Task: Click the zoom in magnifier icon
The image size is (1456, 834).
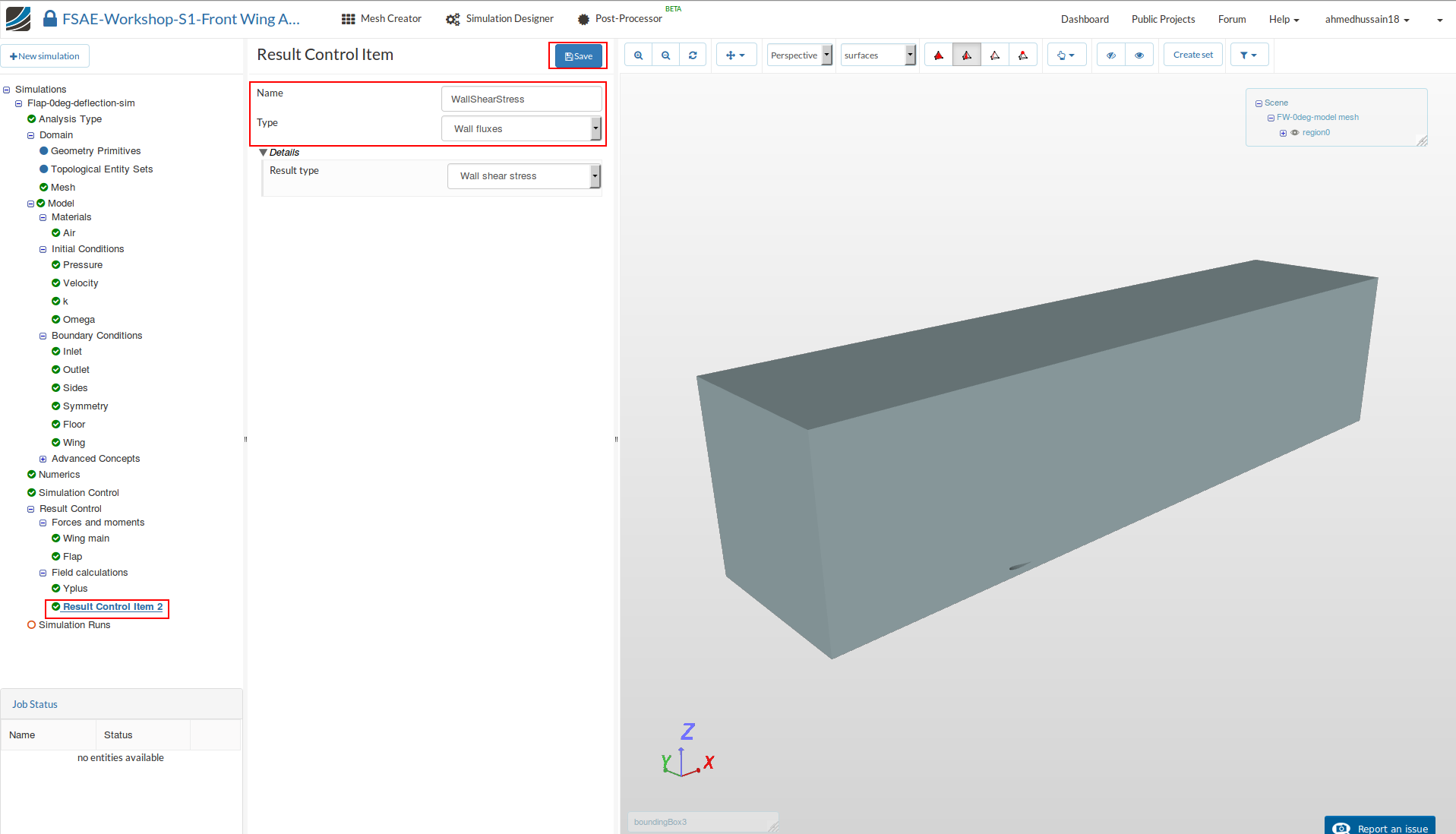Action: tap(638, 55)
